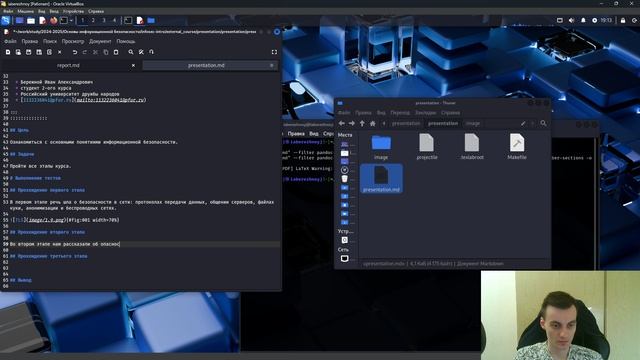Open Mousepad Документ menu

click(100, 42)
